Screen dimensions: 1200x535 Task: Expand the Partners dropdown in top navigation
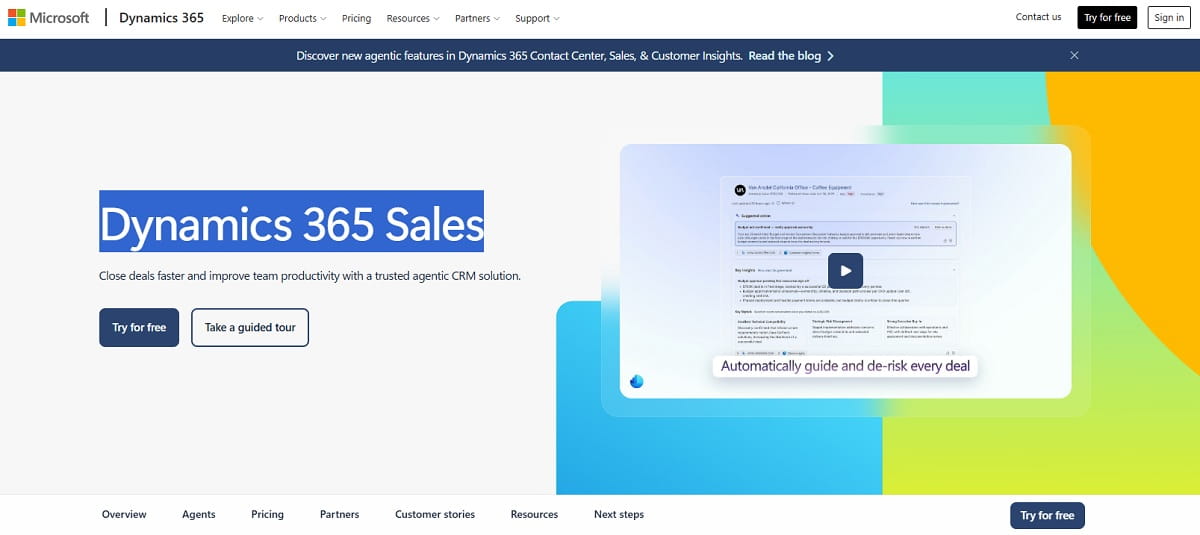[x=478, y=18]
